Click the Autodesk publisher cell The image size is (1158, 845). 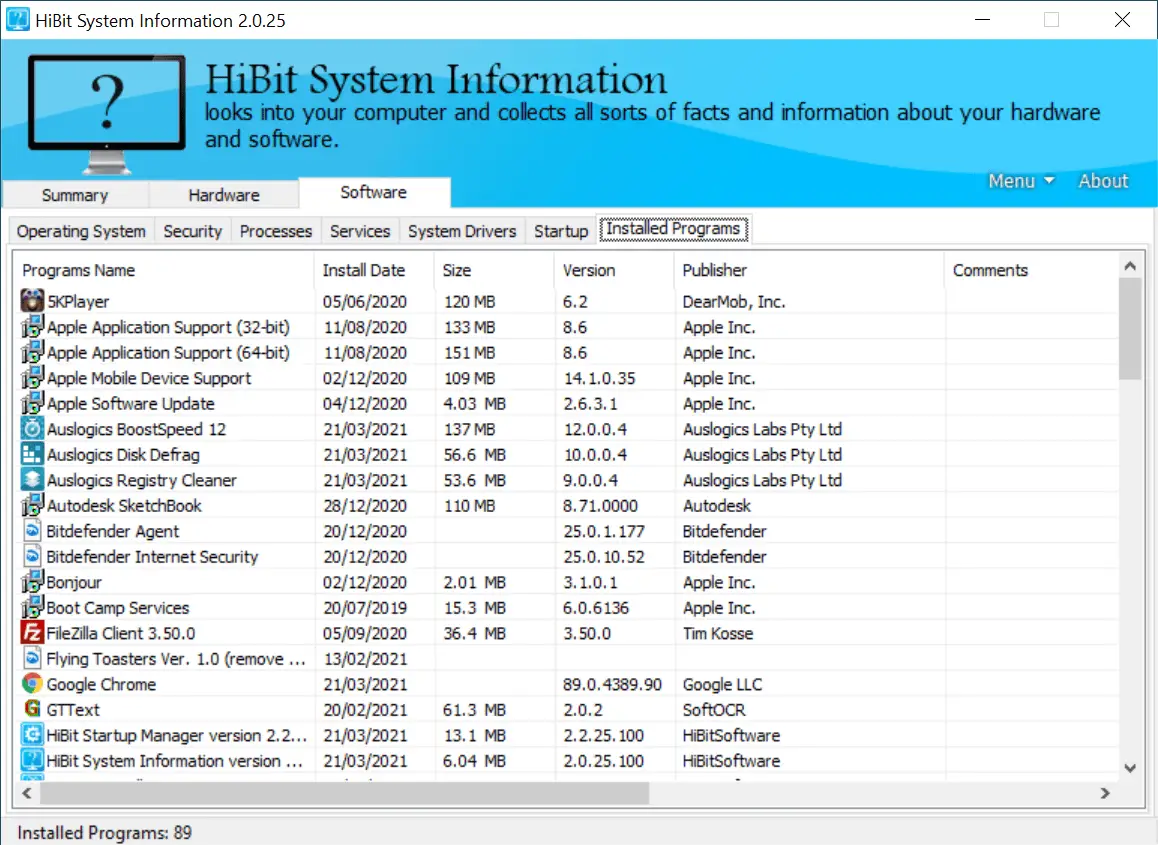(716, 506)
